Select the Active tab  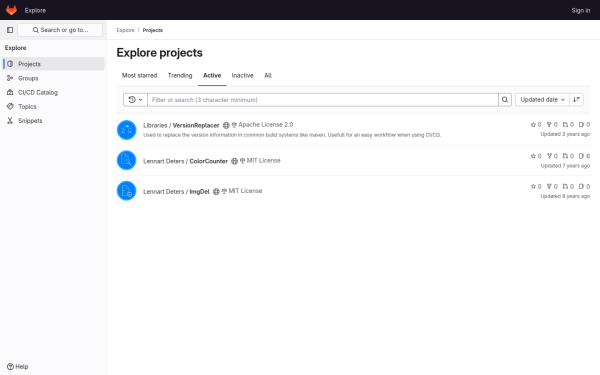[212, 75]
